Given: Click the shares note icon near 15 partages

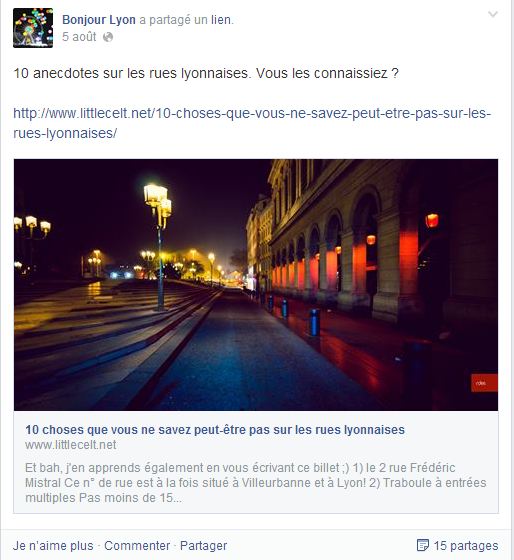Looking at the screenshot, I should pos(423,545).
